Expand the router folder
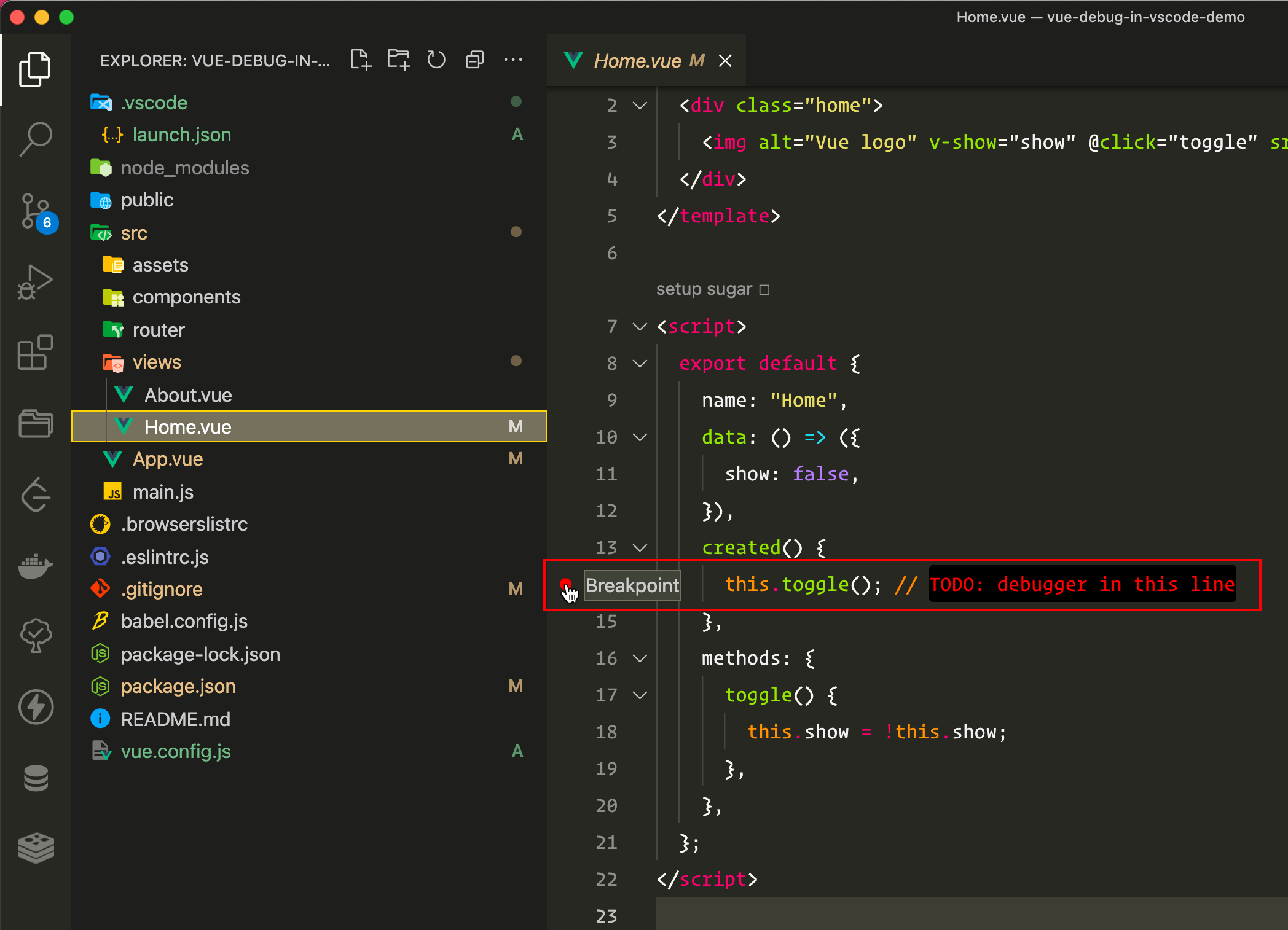This screenshot has width=1288, height=930. point(309,330)
